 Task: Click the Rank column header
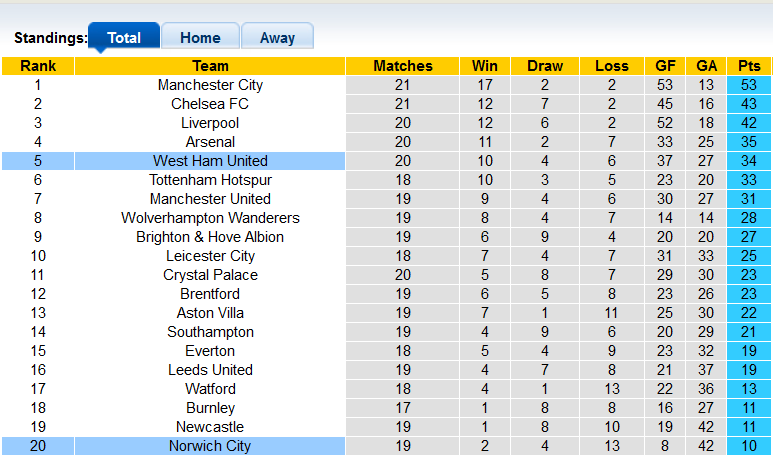click(x=38, y=66)
